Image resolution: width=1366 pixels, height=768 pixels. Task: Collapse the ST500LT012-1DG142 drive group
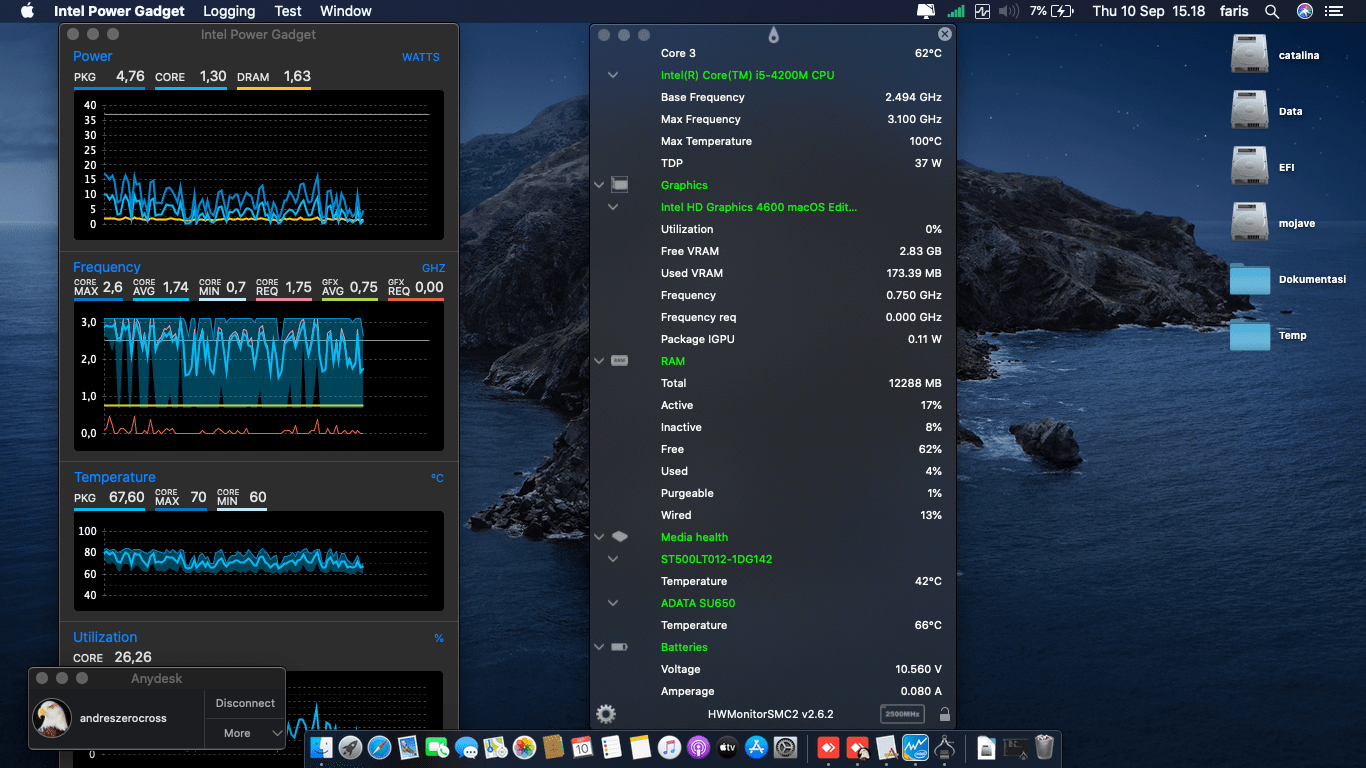click(x=613, y=559)
